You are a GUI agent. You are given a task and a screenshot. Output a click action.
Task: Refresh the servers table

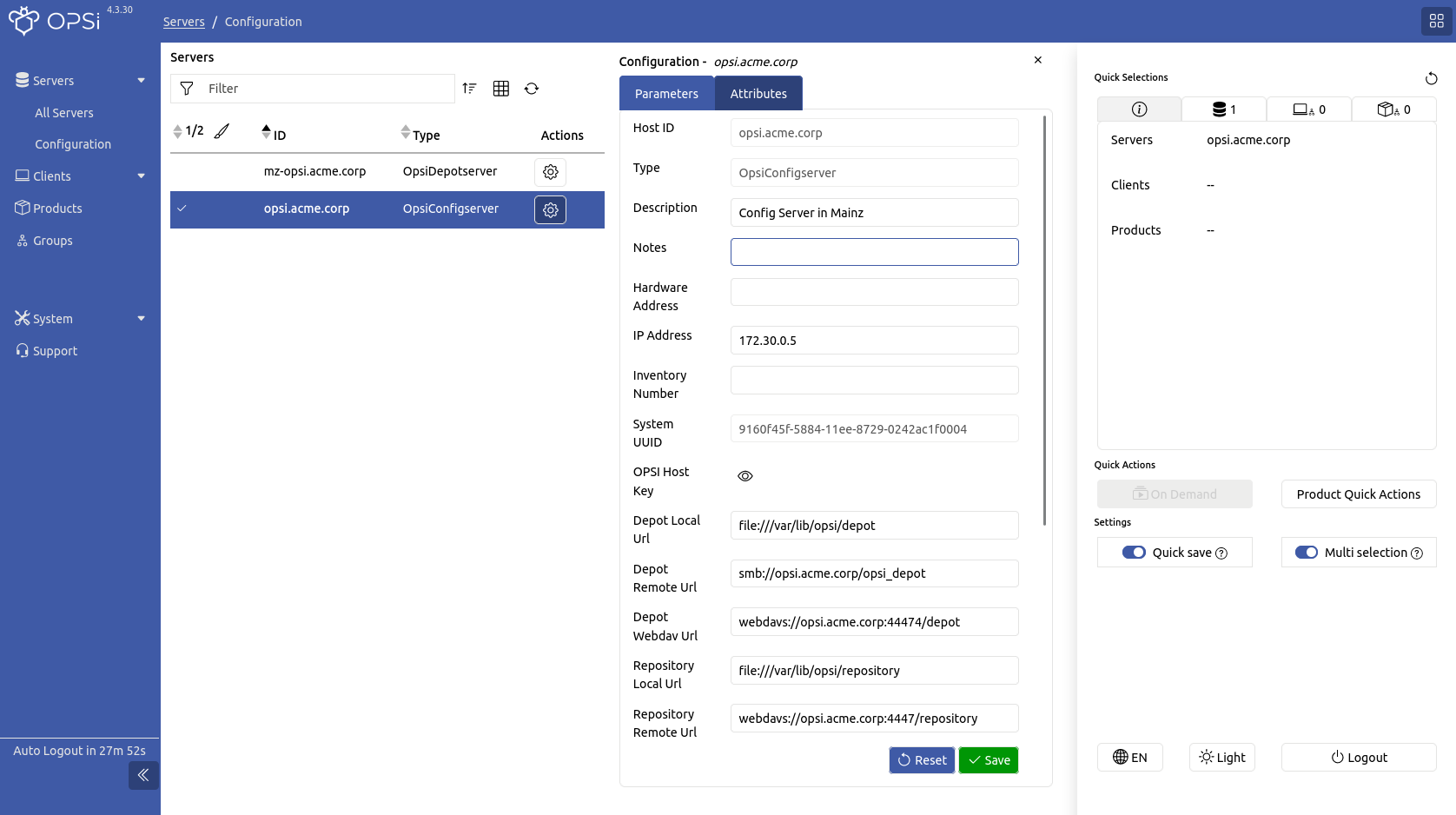click(532, 89)
